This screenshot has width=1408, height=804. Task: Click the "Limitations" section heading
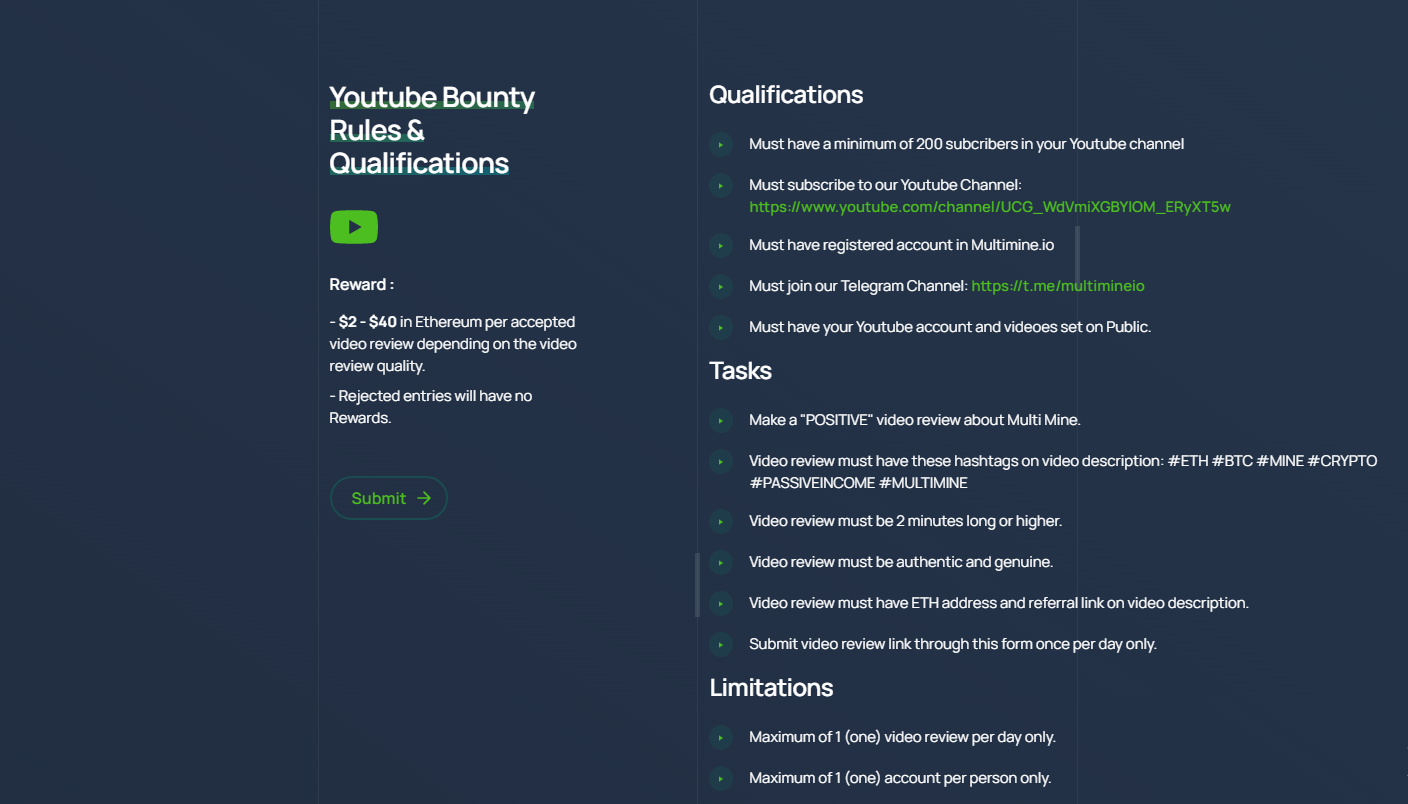click(771, 688)
